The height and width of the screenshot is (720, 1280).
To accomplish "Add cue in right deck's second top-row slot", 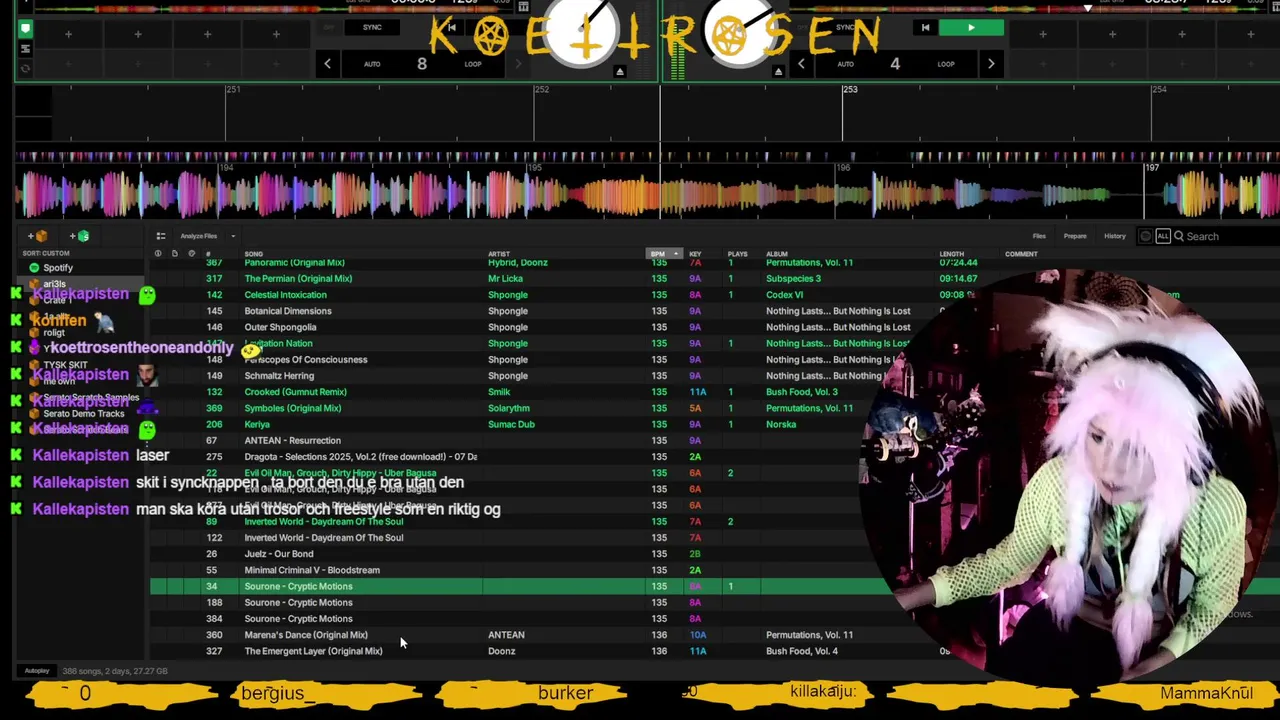I will tap(1112, 34).
